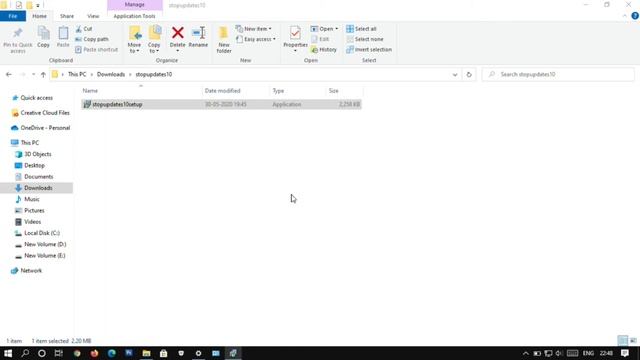
Task: Click the Manage contextual tab
Action: pyautogui.click(x=135, y=5)
